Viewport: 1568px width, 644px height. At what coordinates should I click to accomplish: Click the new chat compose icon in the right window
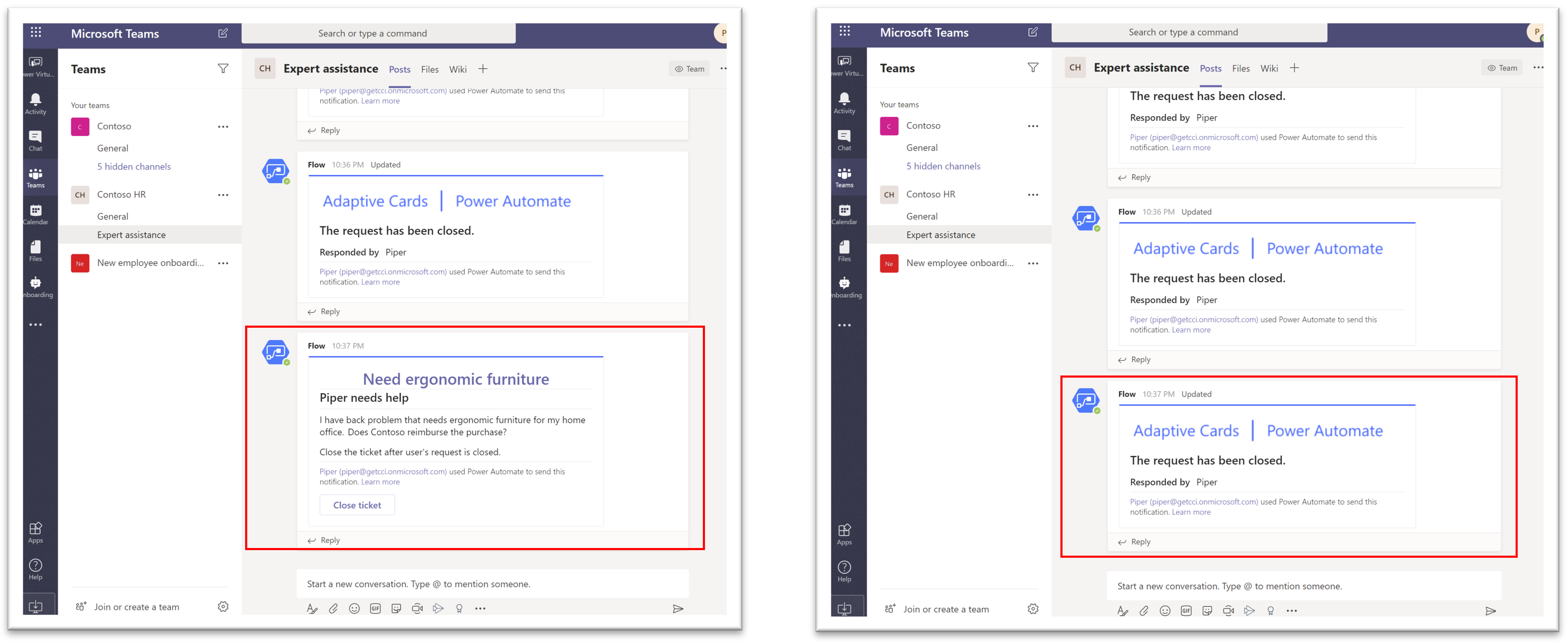[x=1033, y=32]
